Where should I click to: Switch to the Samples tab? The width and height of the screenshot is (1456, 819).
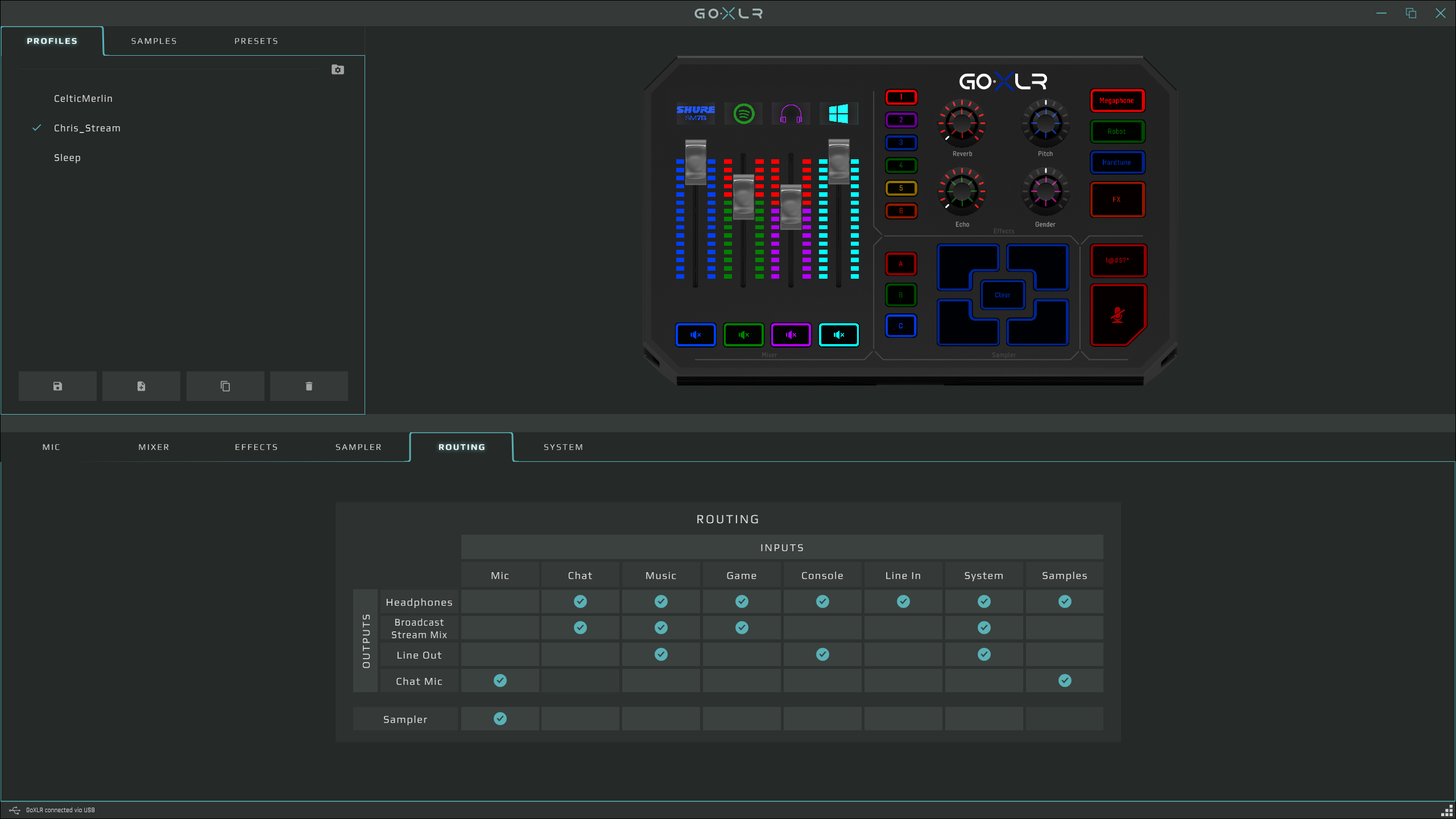coord(154,41)
